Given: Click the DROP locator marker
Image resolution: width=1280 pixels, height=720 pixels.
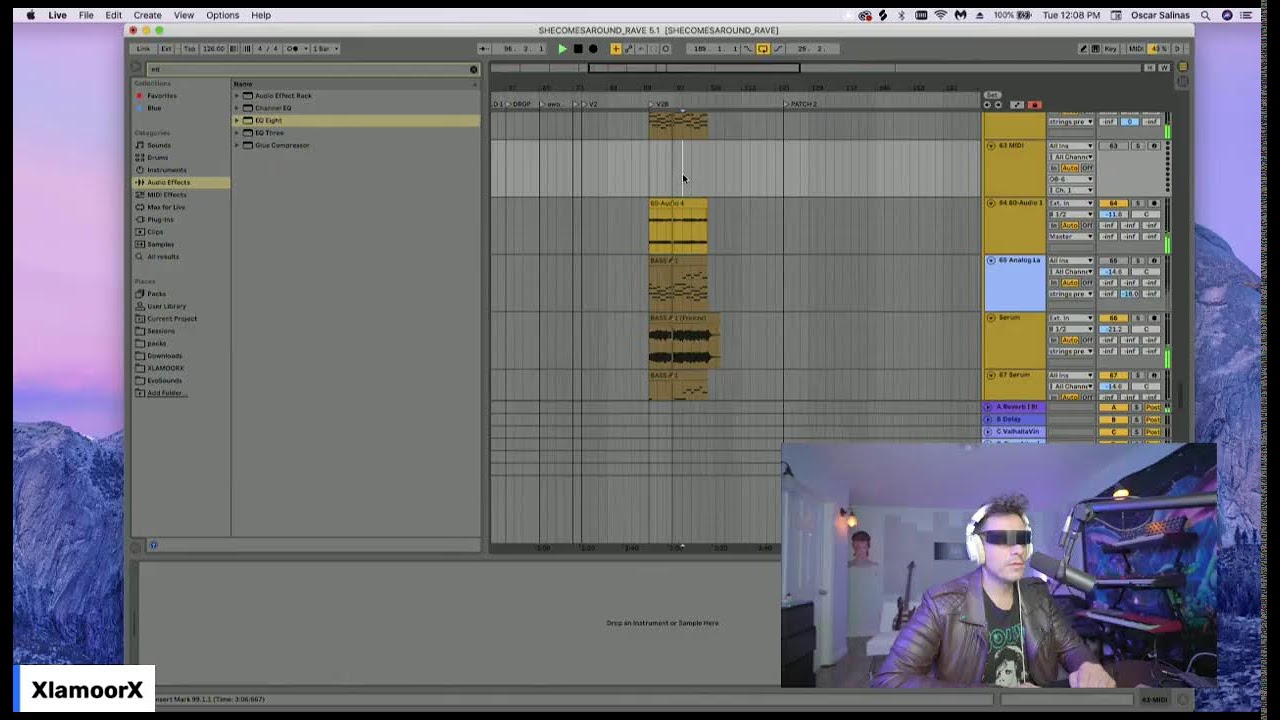Looking at the screenshot, I should coord(520,104).
